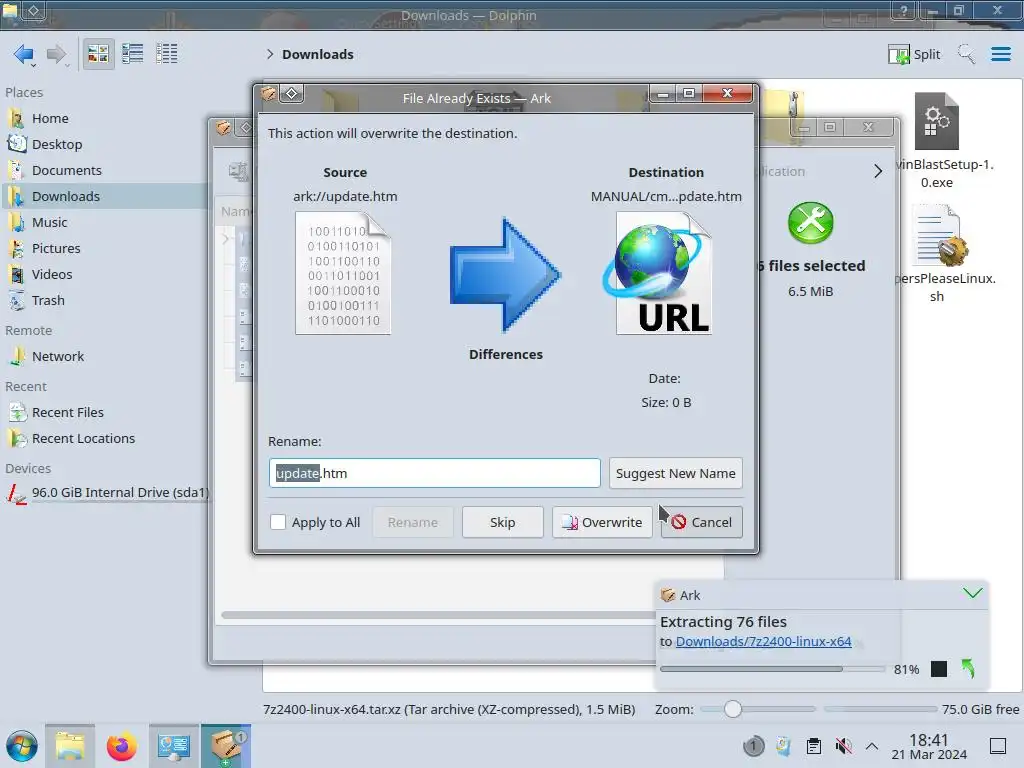Stop the Ark extraction job
Screen dimensions: 1024x768
click(938, 669)
